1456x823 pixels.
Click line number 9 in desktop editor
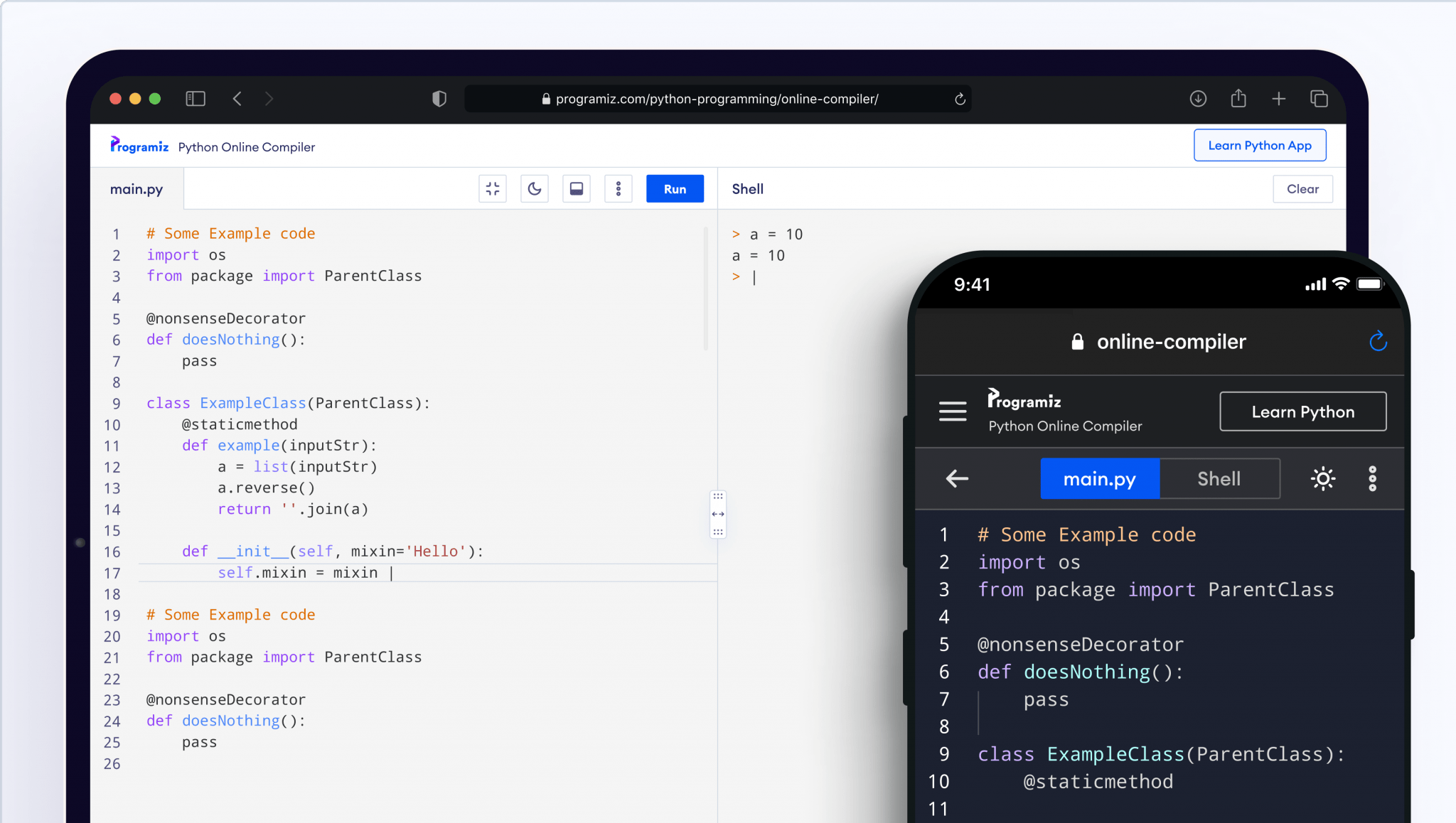(116, 404)
